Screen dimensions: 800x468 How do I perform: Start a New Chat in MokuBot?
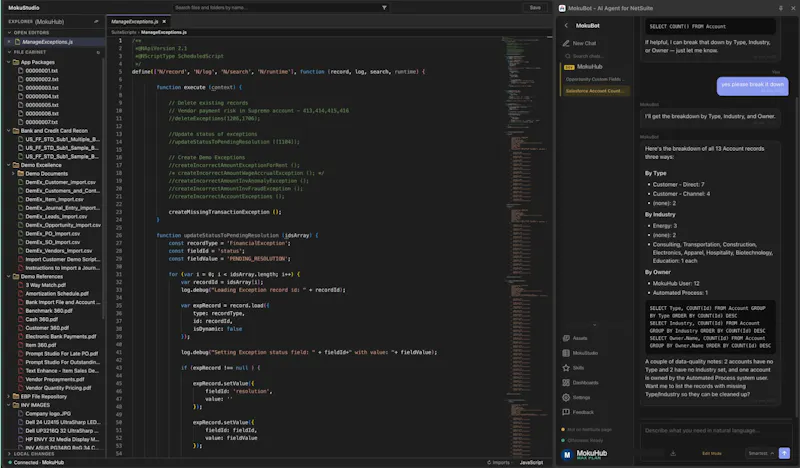pyautogui.click(x=580, y=43)
